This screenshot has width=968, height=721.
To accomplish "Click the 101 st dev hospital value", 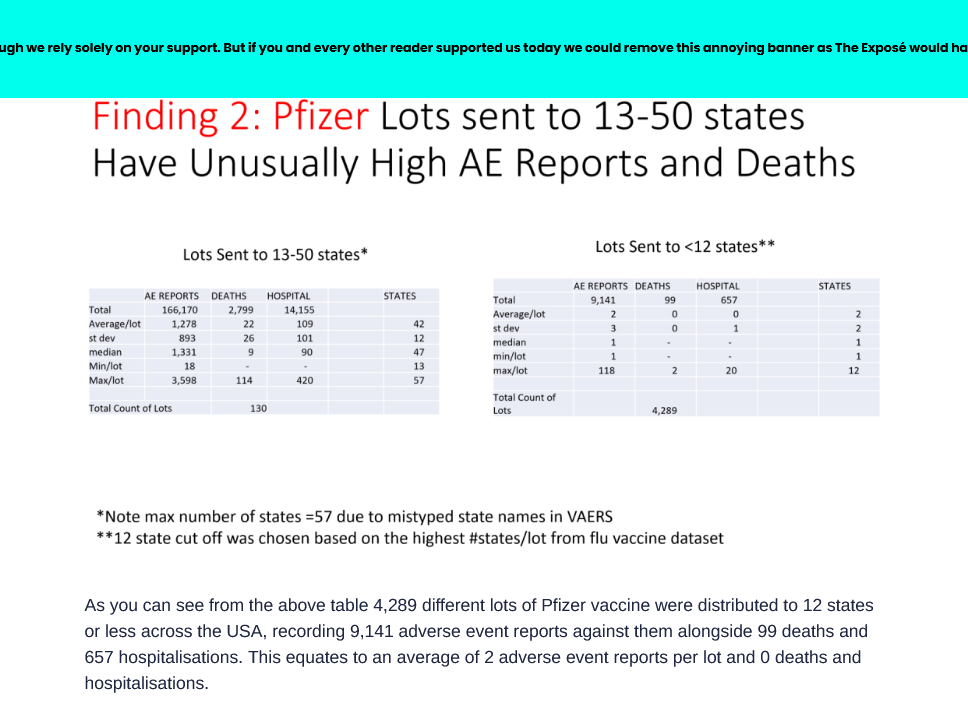I will point(304,338).
